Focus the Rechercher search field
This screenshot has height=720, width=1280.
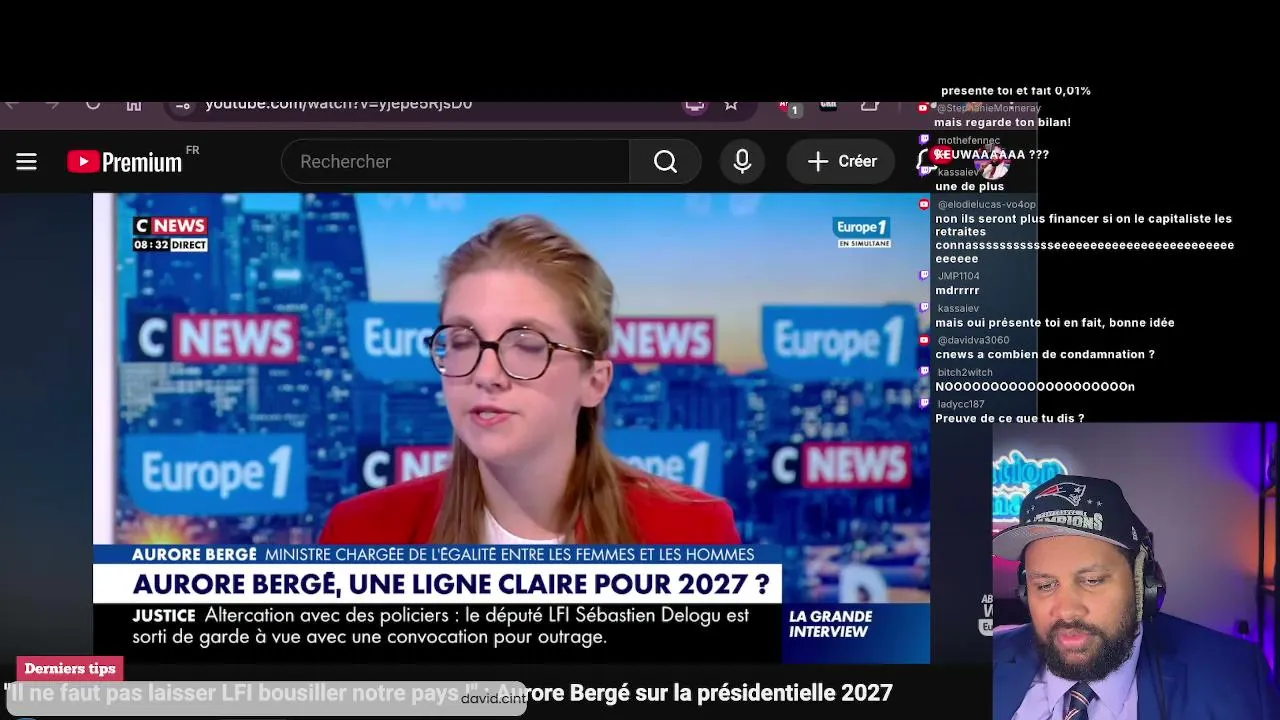[455, 161]
